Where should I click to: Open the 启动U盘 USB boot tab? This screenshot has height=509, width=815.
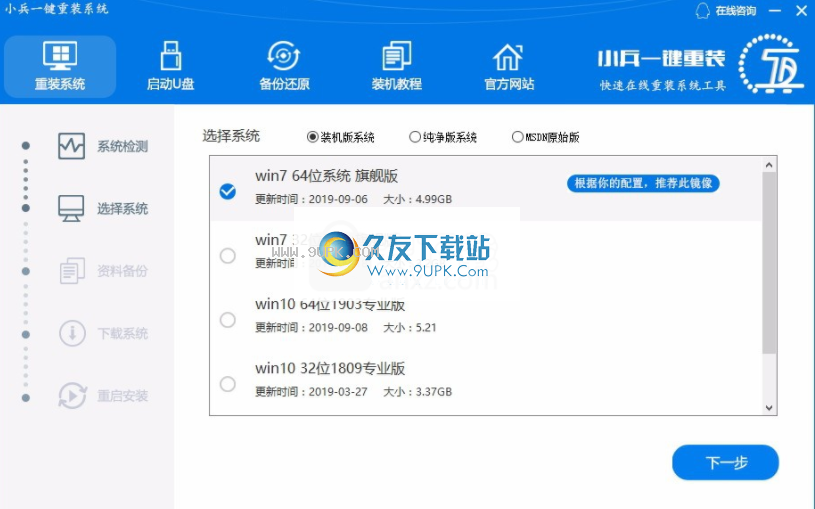[170, 66]
